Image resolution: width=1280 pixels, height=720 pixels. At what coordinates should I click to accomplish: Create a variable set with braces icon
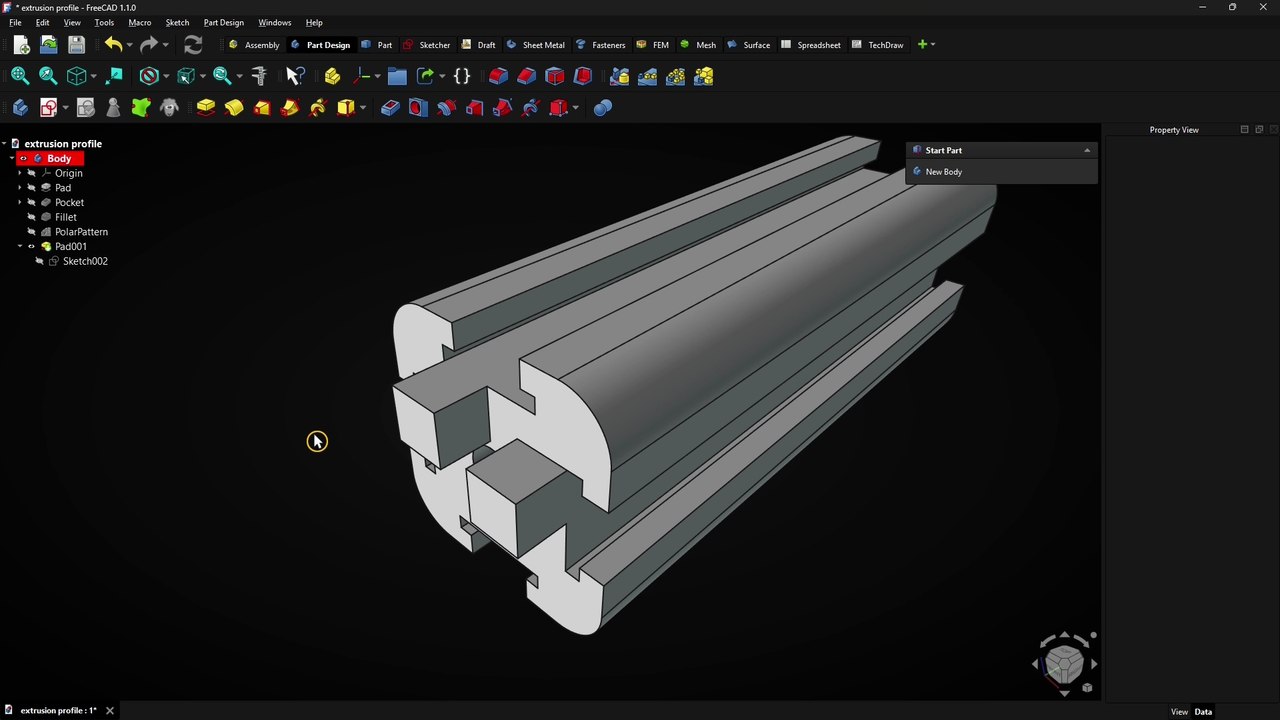pyautogui.click(x=462, y=76)
